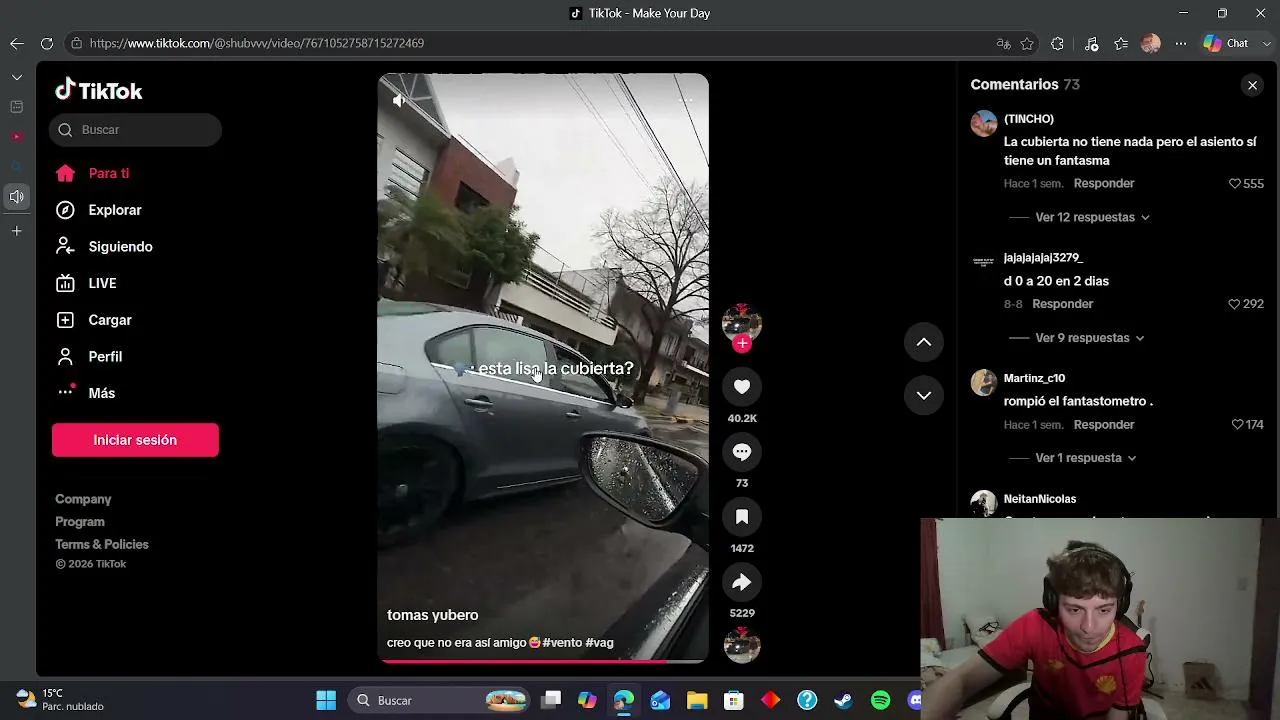The height and width of the screenshot is (720, 1280).
Task: Open the creator's avatar above the like button
Action: tap(742, 322)
